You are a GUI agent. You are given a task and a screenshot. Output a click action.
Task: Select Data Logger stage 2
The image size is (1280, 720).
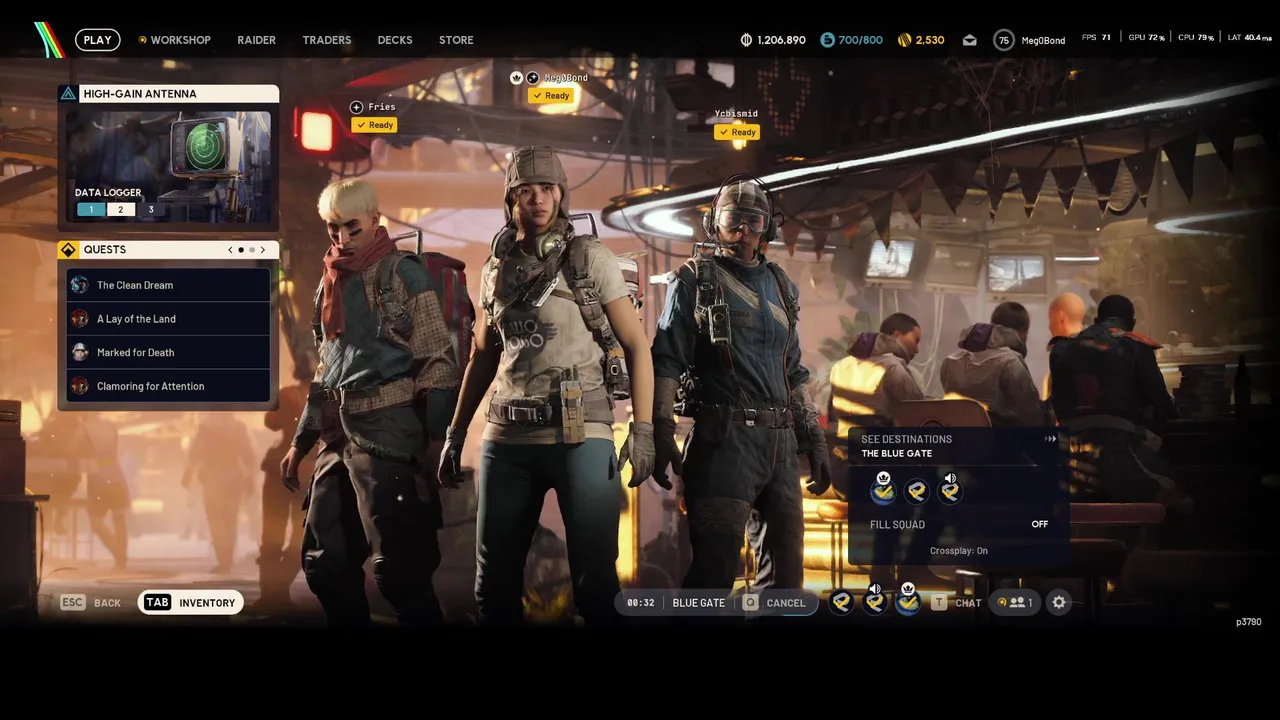coord(121,210)
